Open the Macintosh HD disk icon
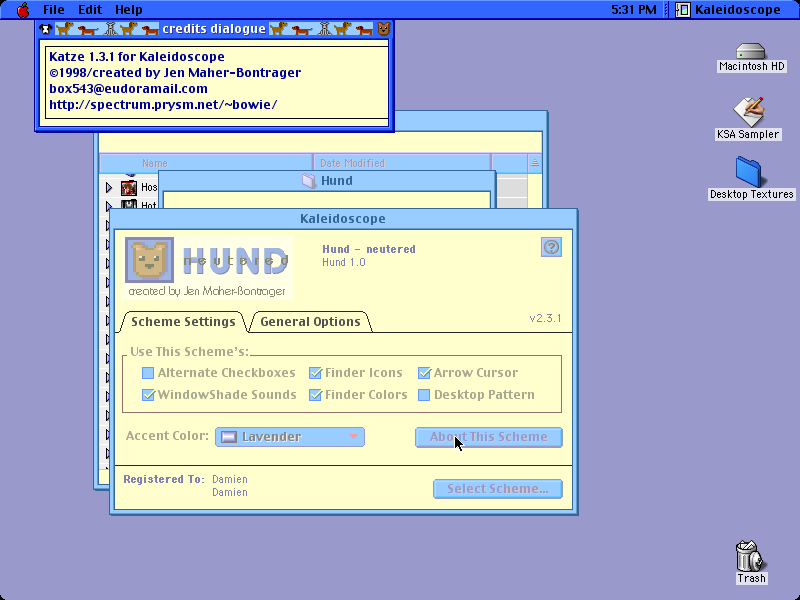This screenshot has height=600, width=800. click(751, 52)
